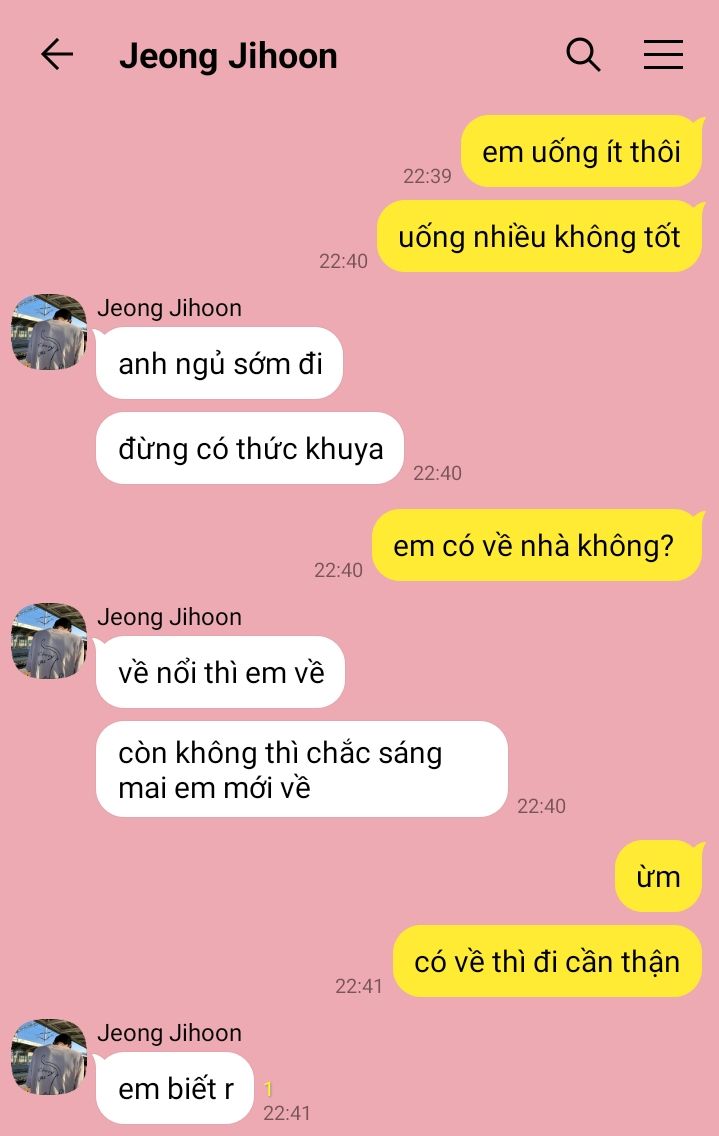The height and width of the screenshot is (1136, 719).
Task: Tap the back arrow icon
Action: (x=57, y=55)
